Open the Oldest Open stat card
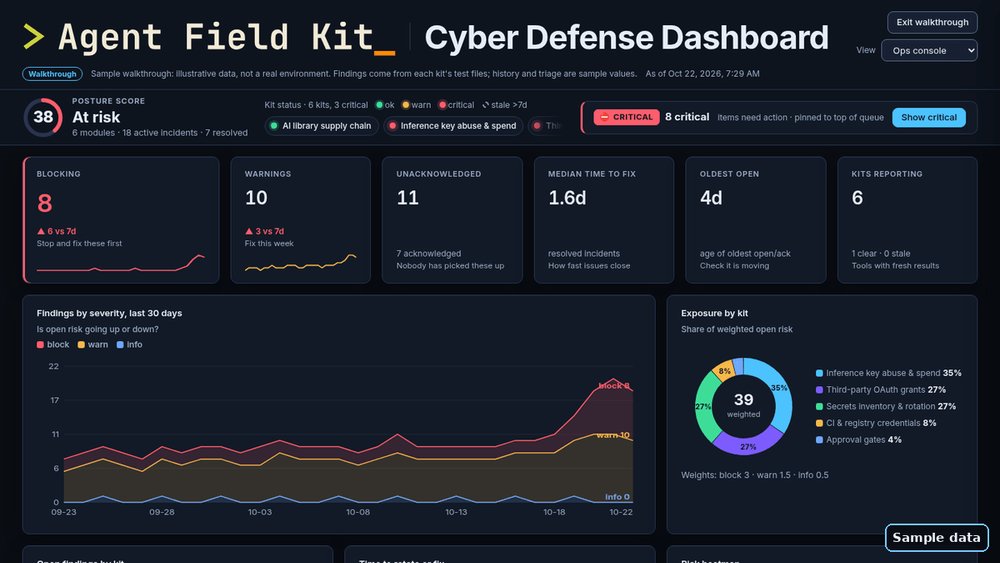Viewport: 1000px width, 563px height. coord(756,220)
